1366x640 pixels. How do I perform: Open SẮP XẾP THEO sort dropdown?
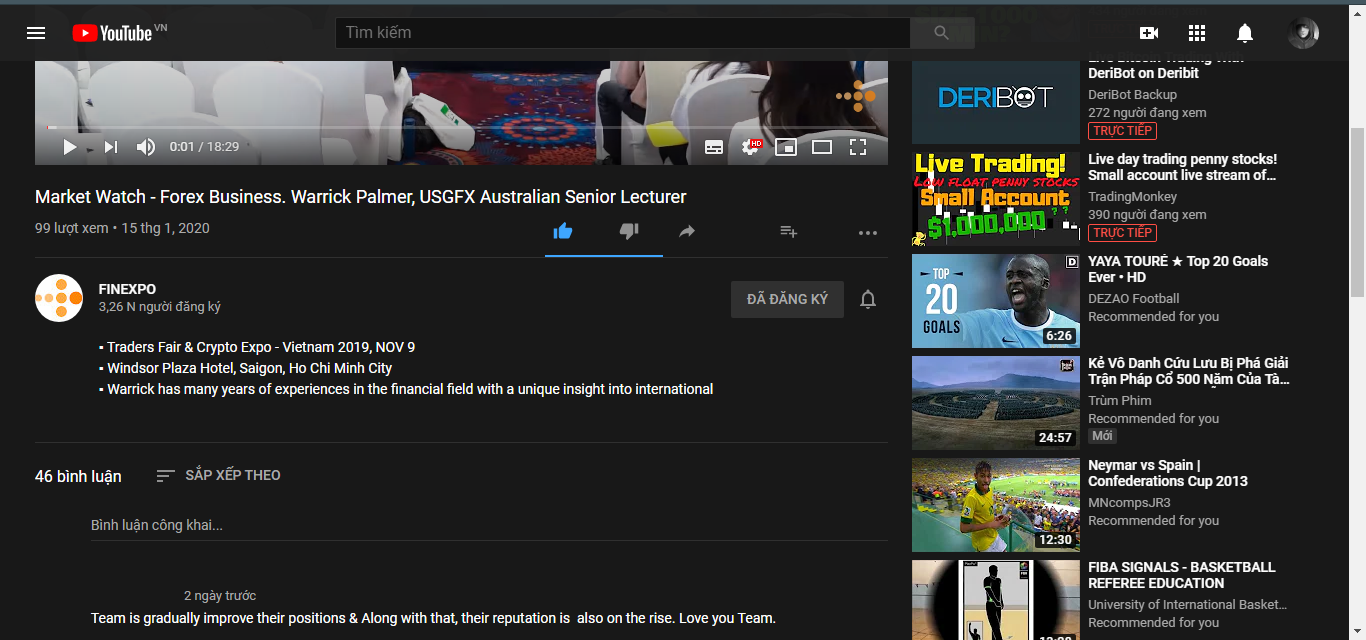click(219, 475)
